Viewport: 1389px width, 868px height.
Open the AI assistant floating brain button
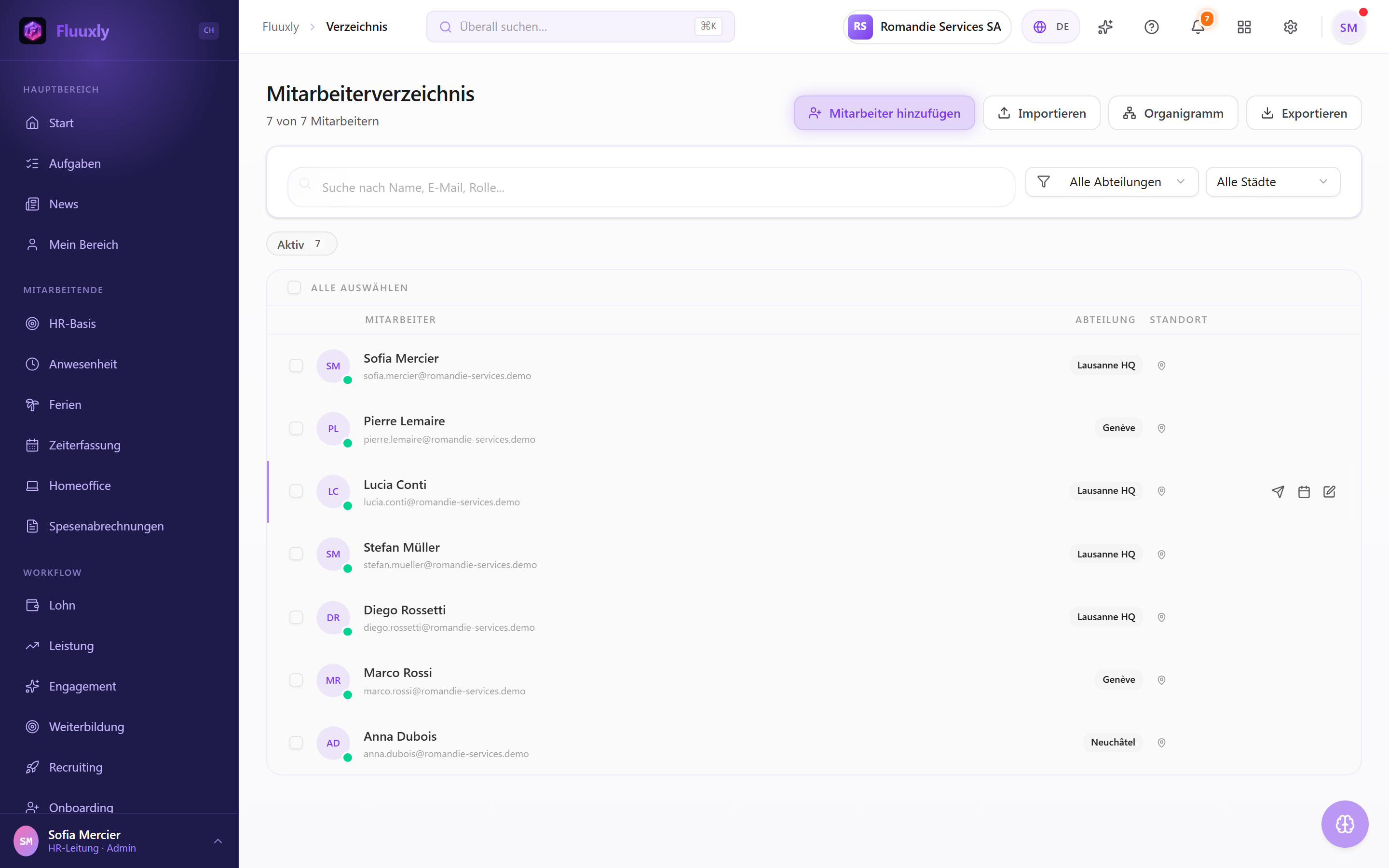coord(1345,824)
